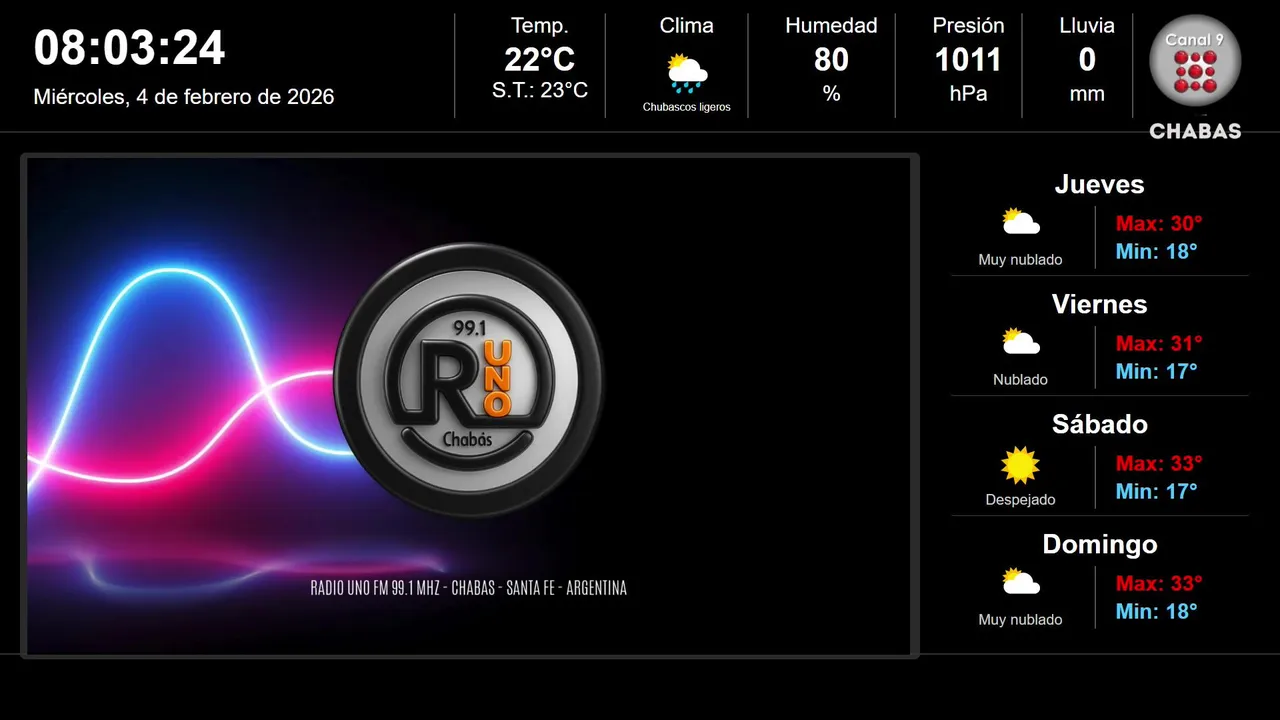Image resolution: width=1280 pixels, height=720 pixels.
Task: Click the Domingo day heading
Action: tap(1100, 544)
